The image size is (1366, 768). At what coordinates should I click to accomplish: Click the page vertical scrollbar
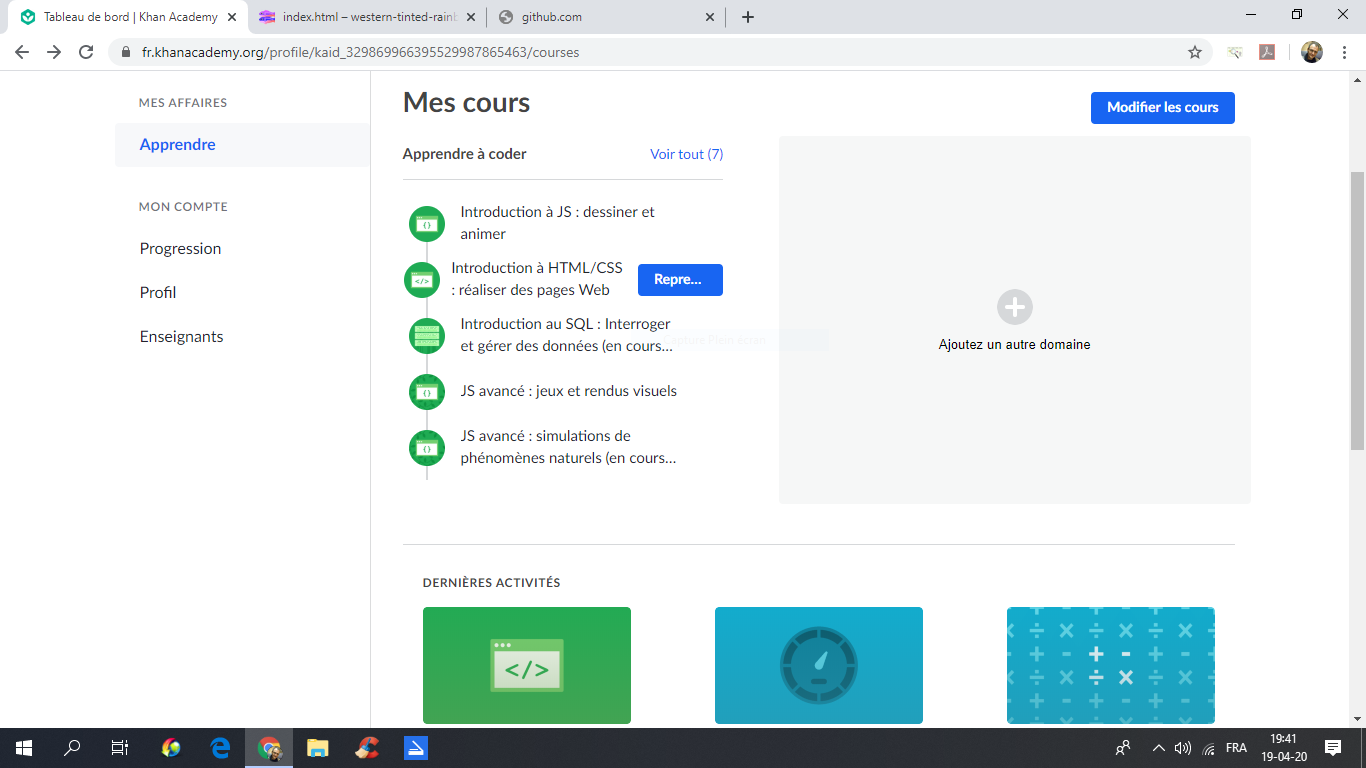point(1358,310)
